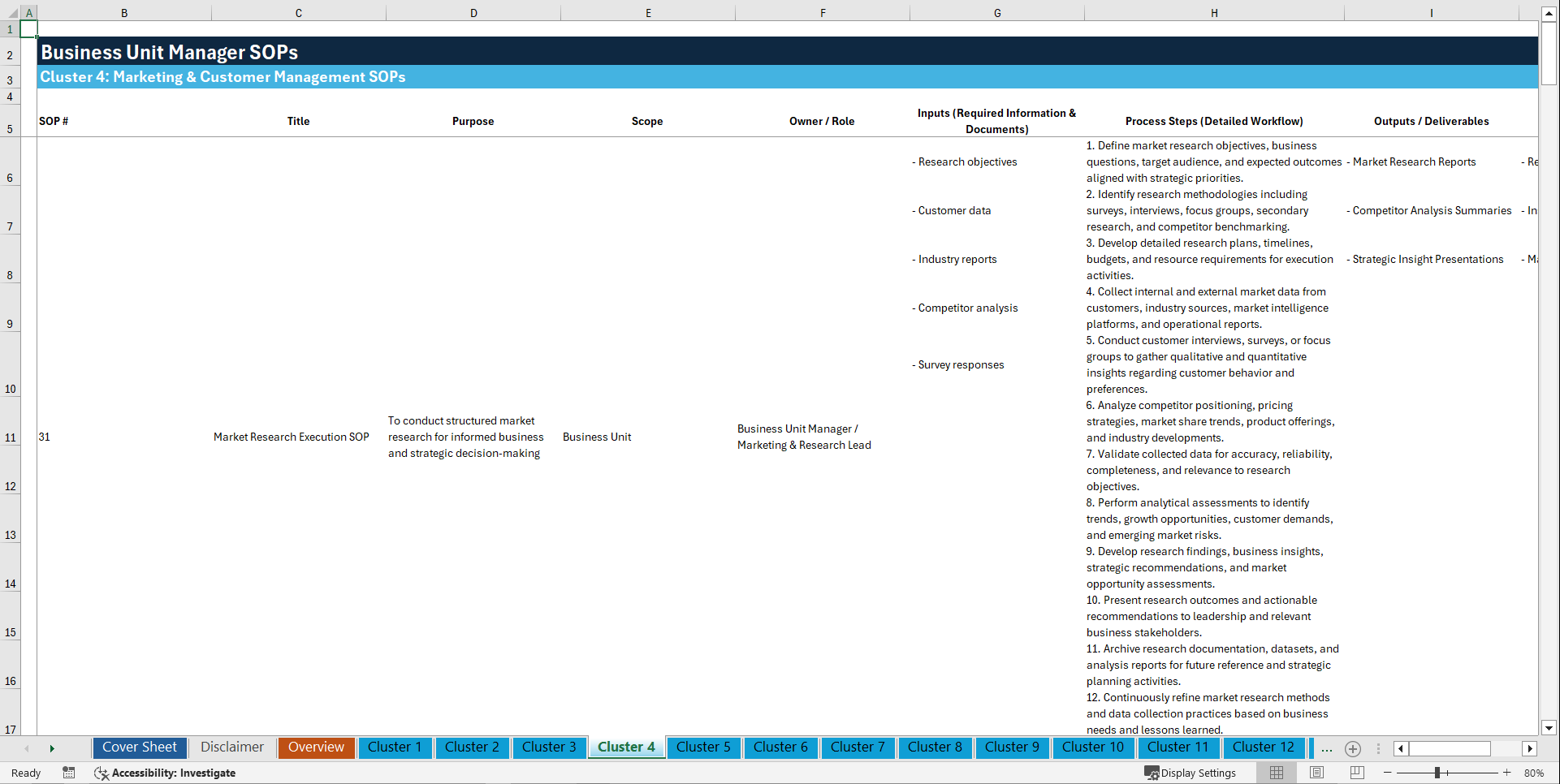Switch to Normal view
The height and width of the screenshot is (784, 1560).
pyautogui.click(x=1277, y=773)
